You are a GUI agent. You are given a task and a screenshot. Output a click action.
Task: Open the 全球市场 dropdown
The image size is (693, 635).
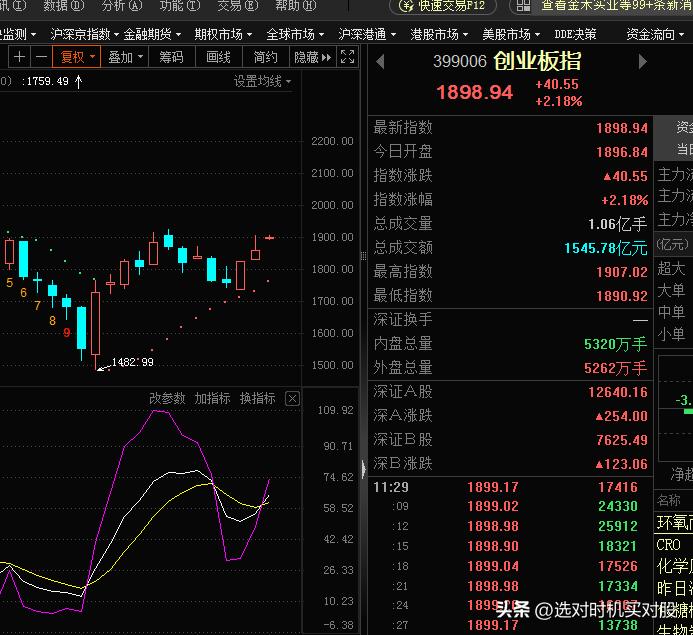point(295,34)
